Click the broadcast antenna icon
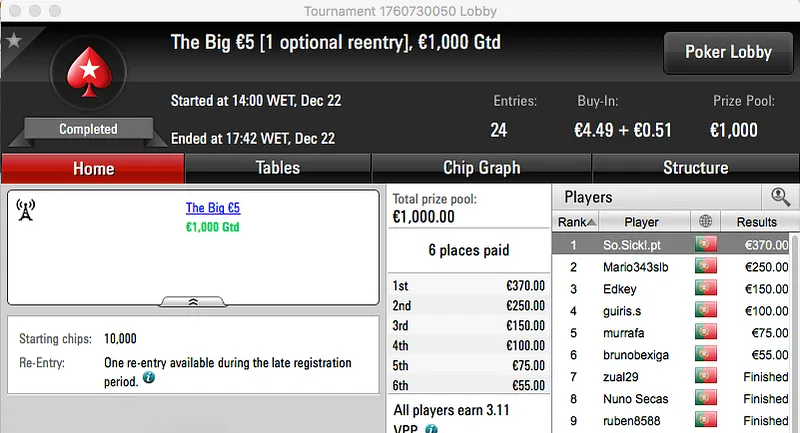Screen dimensions: 800x433 26,210
